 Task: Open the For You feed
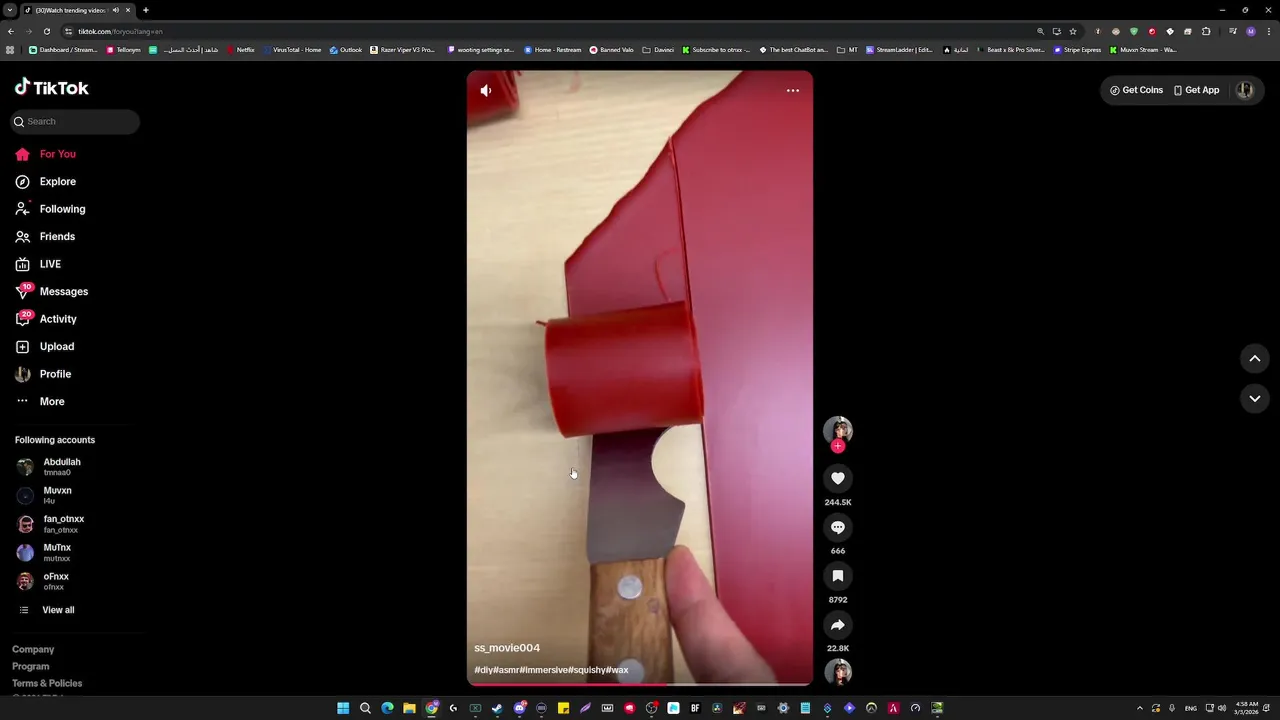coord(46,154)
